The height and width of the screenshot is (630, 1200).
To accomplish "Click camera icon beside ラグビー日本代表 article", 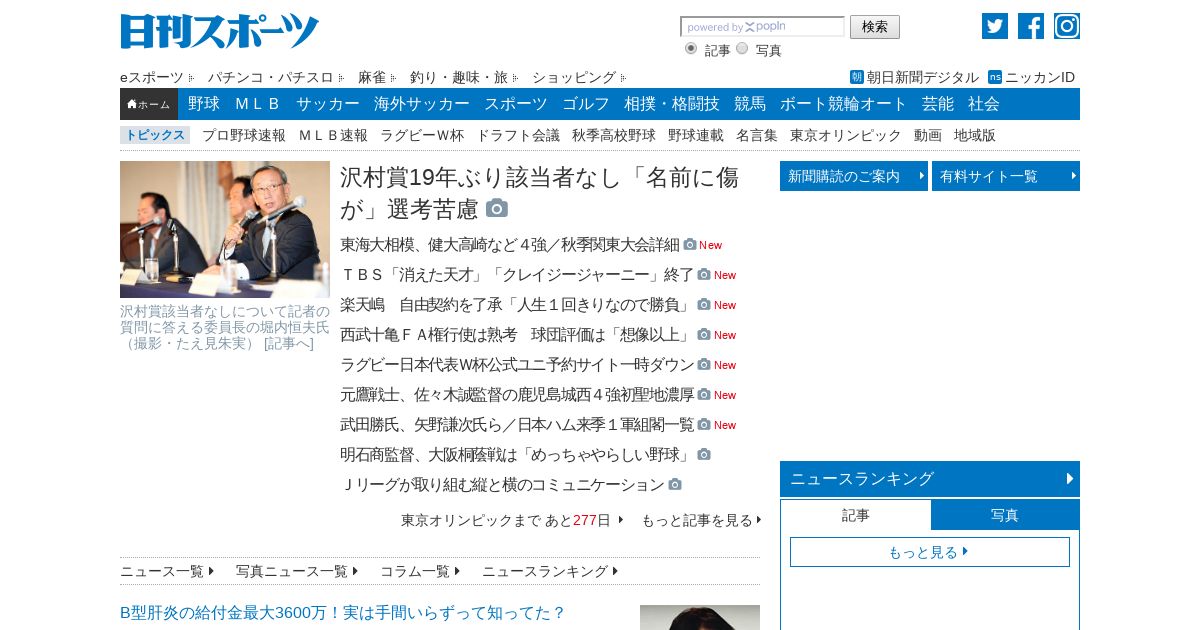I will pos(704,364).
